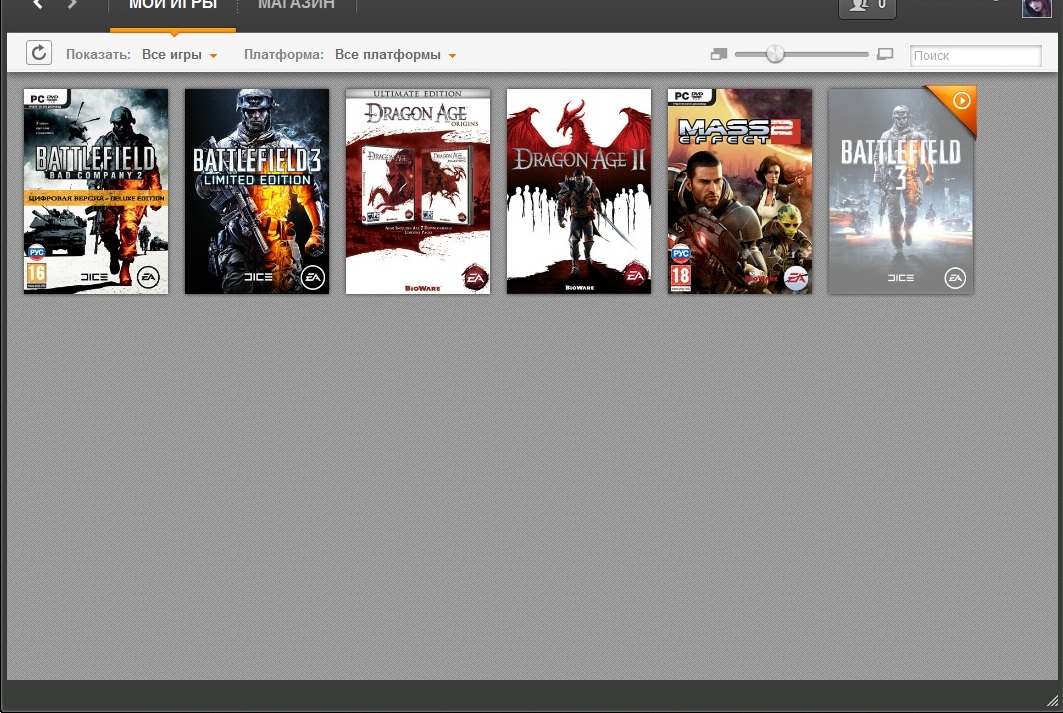Select Battlefield Bad Company 2 cover
This screenshot has height=713, width=1063.
coord(96,191)
